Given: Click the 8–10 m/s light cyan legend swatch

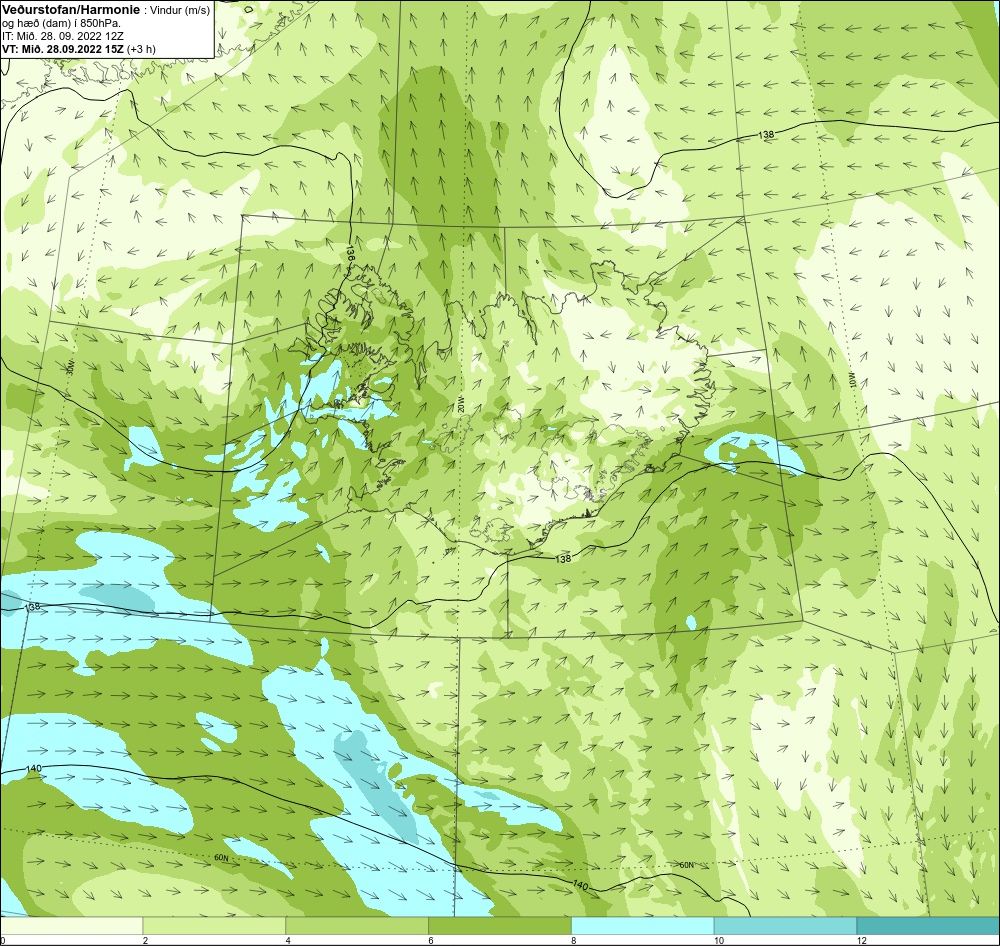Looking at the screenshot, I should pyautogui.click(x=643, y=926).
